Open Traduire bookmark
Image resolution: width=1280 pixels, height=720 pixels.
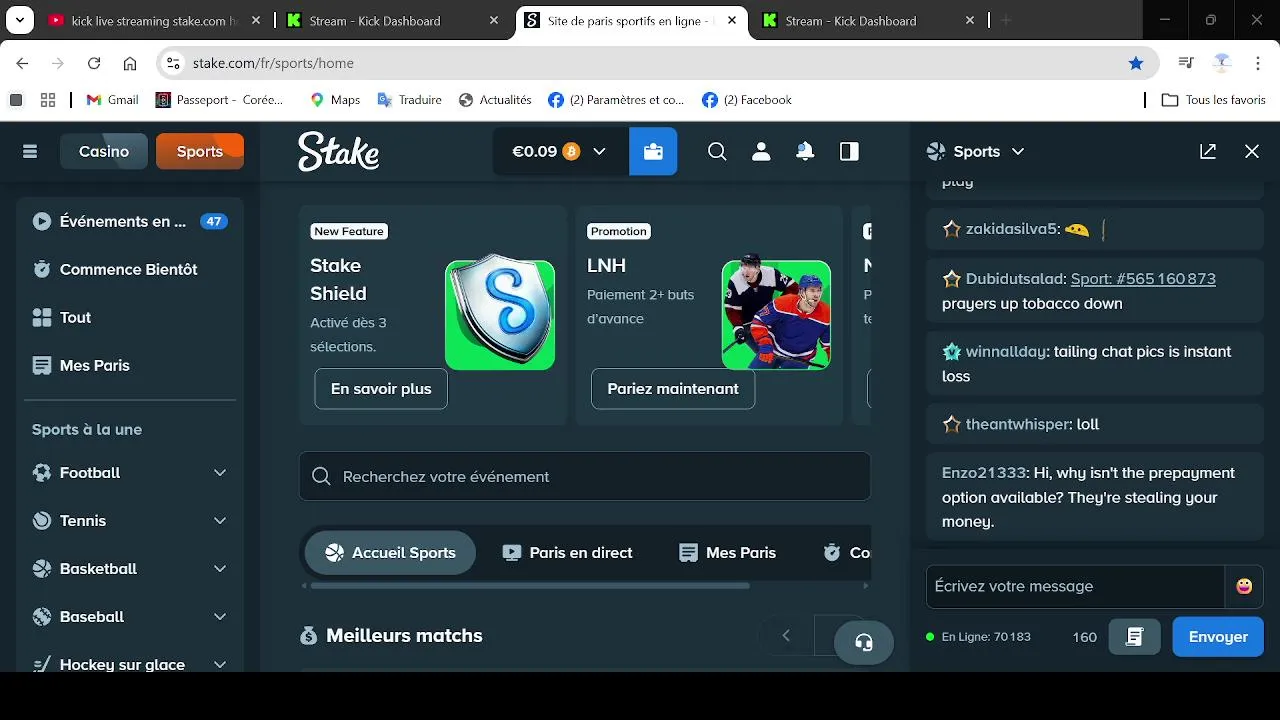pyautogui.click(x=409, y=100)
